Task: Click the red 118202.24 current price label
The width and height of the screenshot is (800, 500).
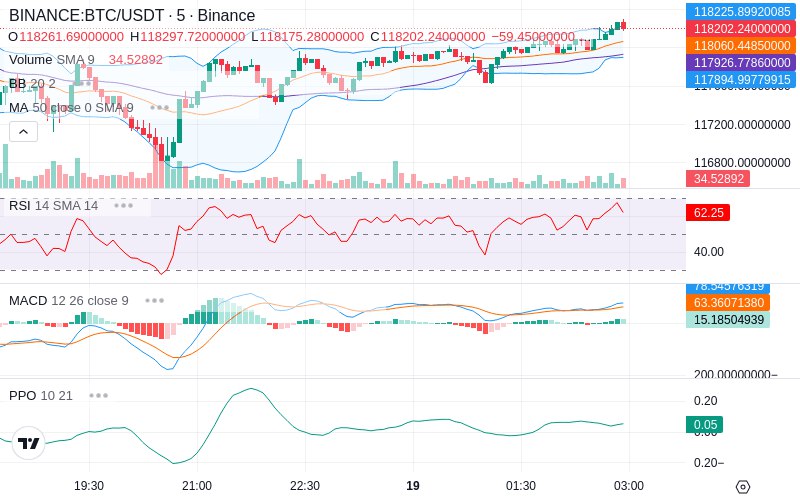Action: 741,29
